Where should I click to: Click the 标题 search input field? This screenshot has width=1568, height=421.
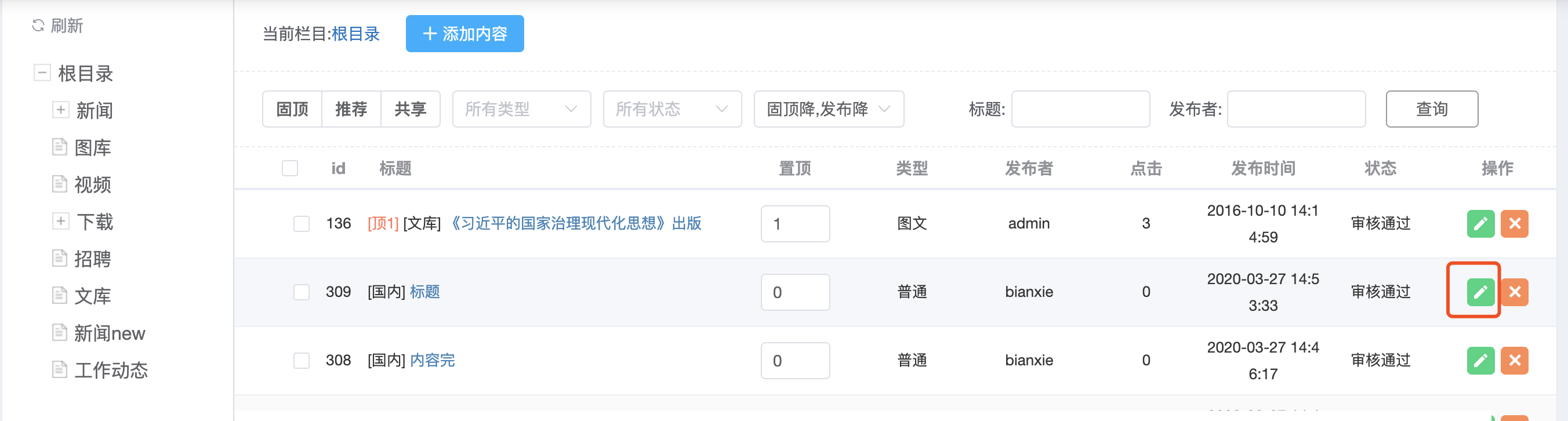[1080, 110]
